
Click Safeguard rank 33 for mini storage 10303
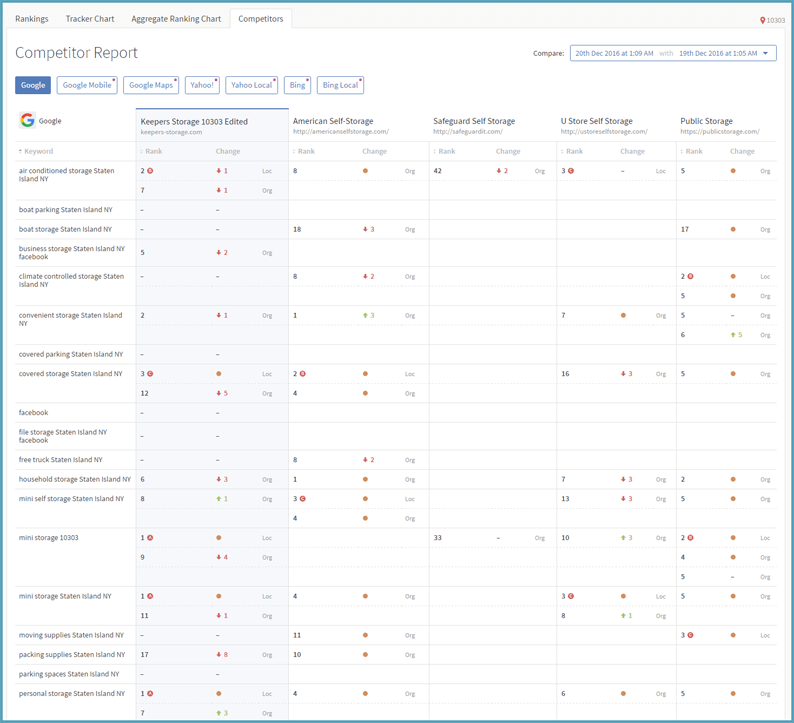(438, 538)
